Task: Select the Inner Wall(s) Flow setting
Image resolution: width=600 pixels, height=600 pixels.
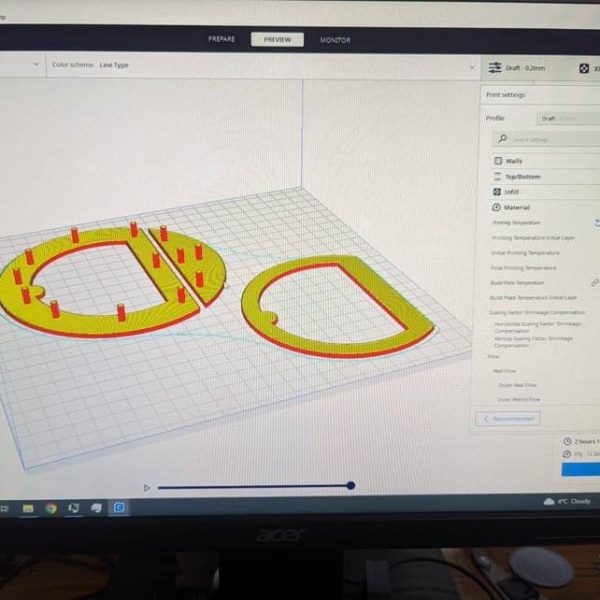Action: point(518,399)
